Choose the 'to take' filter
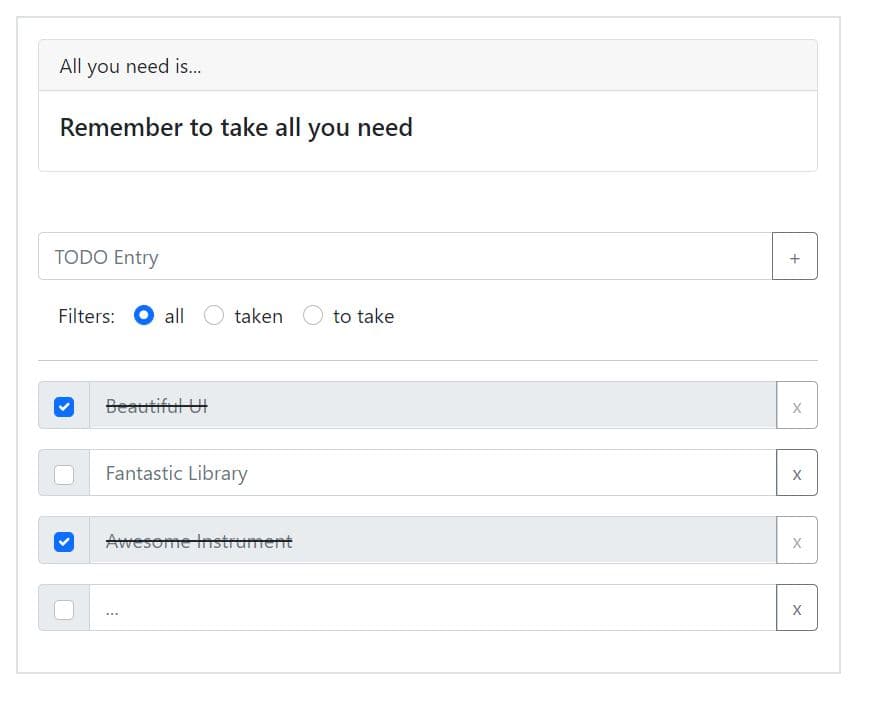Screen dimensions: 877x712 [313, 316]
